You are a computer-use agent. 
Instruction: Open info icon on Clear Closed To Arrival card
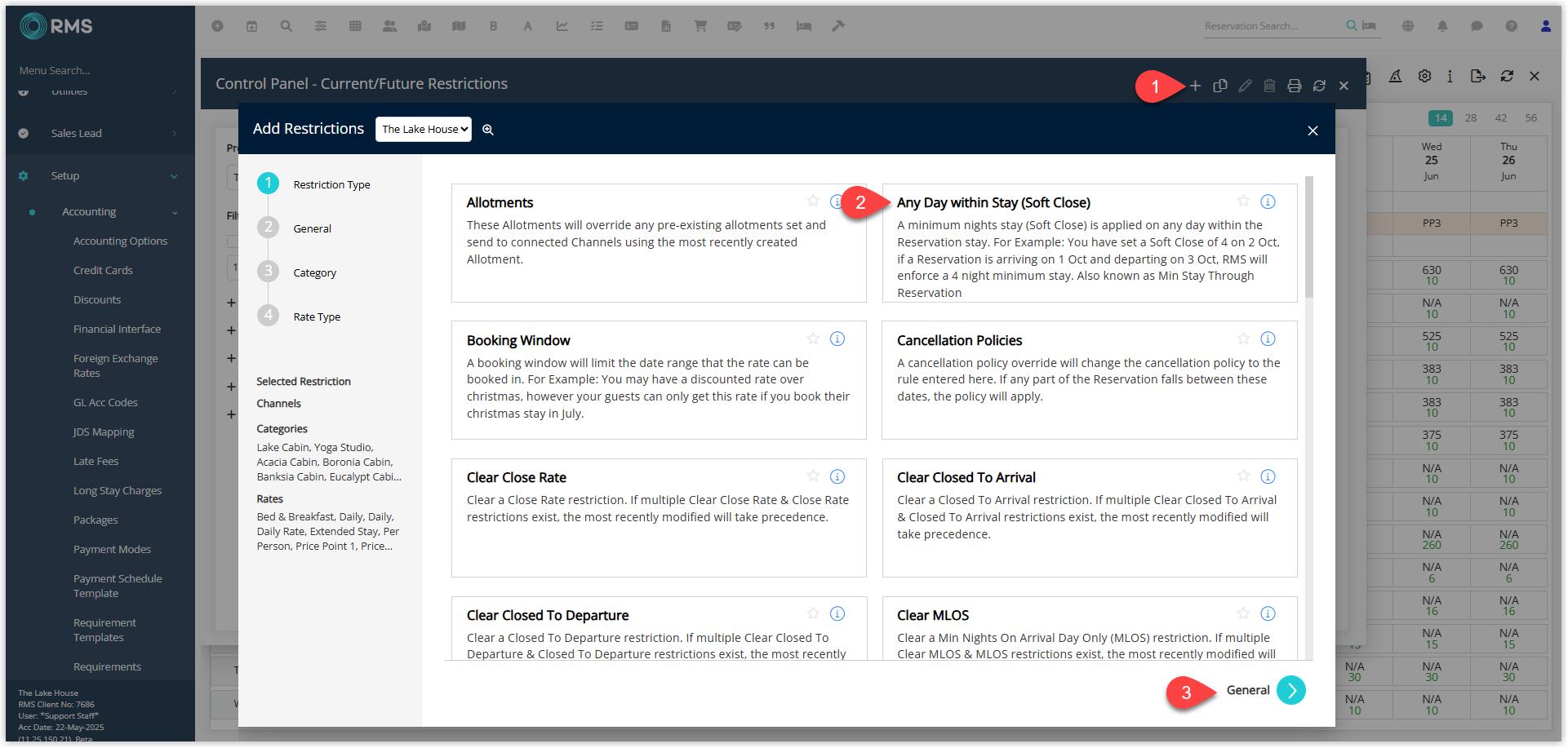[1268, 476]
